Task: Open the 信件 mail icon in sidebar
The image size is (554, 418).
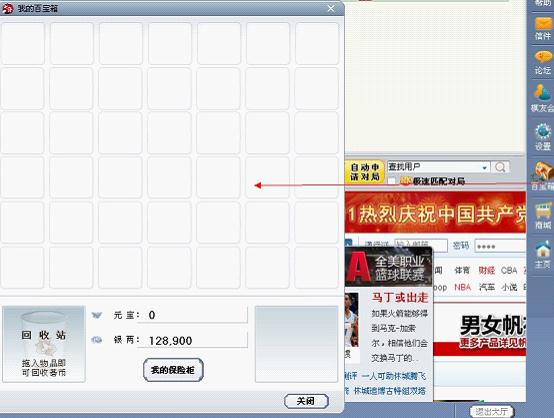Action: (543, 28)
